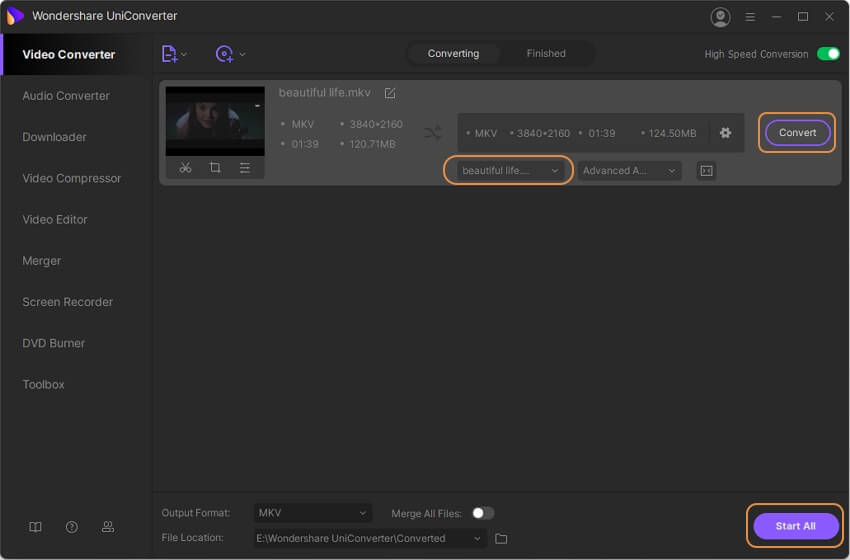This screenshot has height=560, width=850.
Task: Open the Add Files dropdown arrow
Action: (184, 54)
